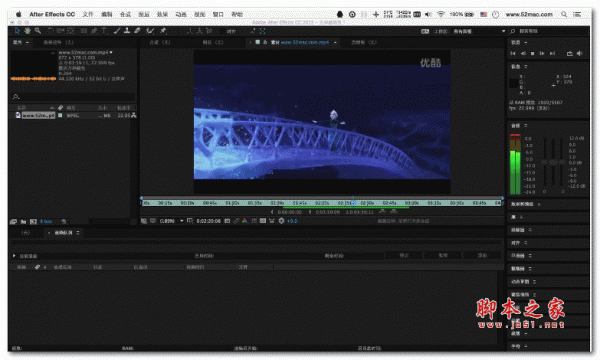
Task: Open the 效果 menu
Action: [162, 15]
